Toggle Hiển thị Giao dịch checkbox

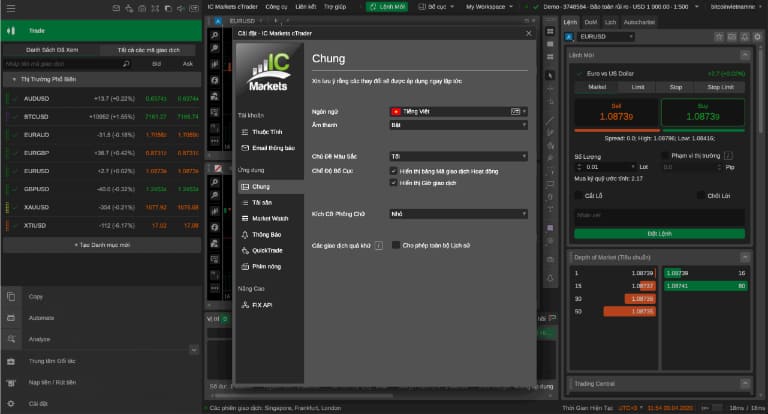394,183
